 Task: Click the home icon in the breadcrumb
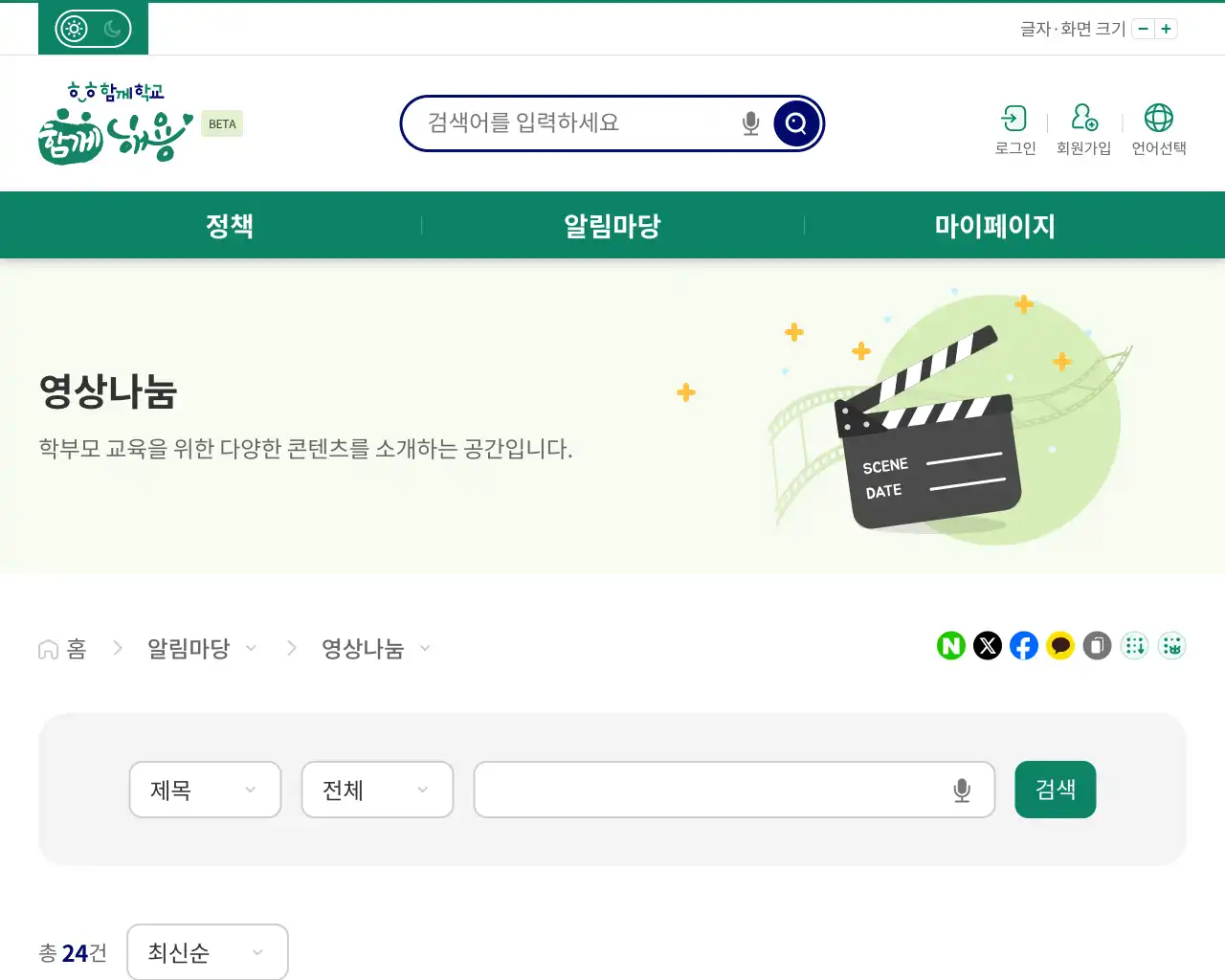(x=48, y=648)
